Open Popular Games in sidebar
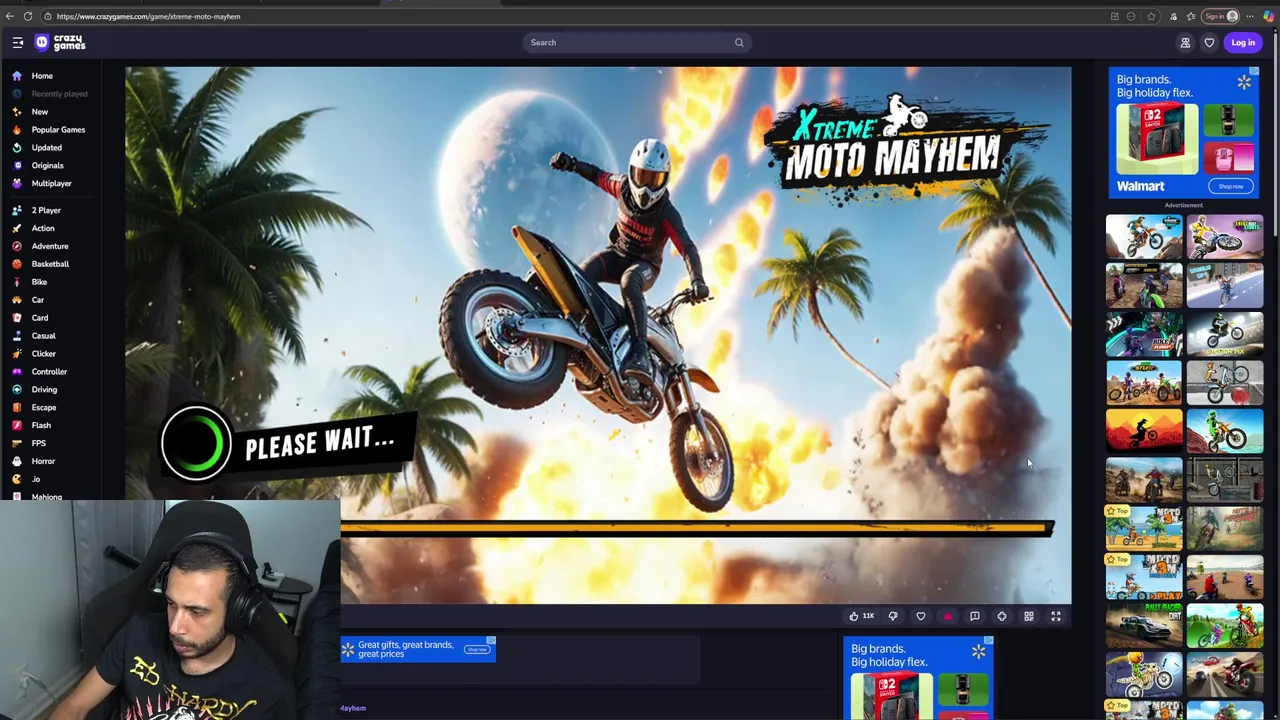This screenshot has height=720, width=1280. tap(58, 130)
